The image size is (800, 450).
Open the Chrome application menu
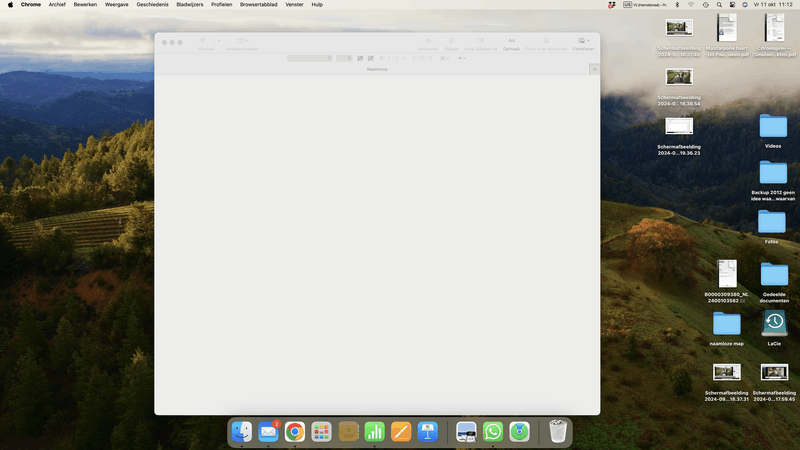[31, 5]
